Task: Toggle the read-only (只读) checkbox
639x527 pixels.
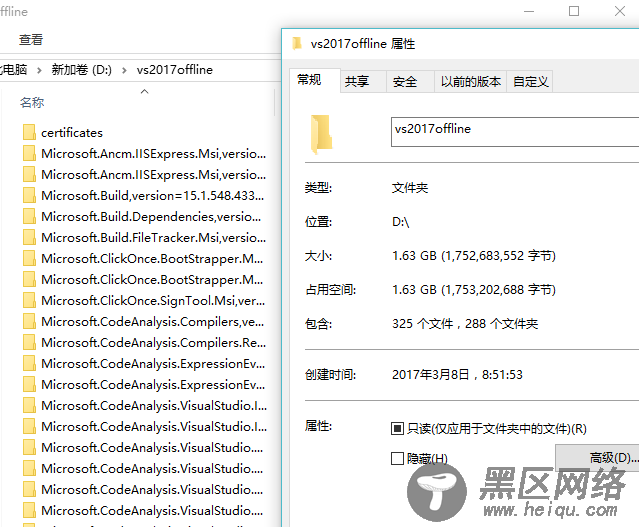Action: pos(397,428)
